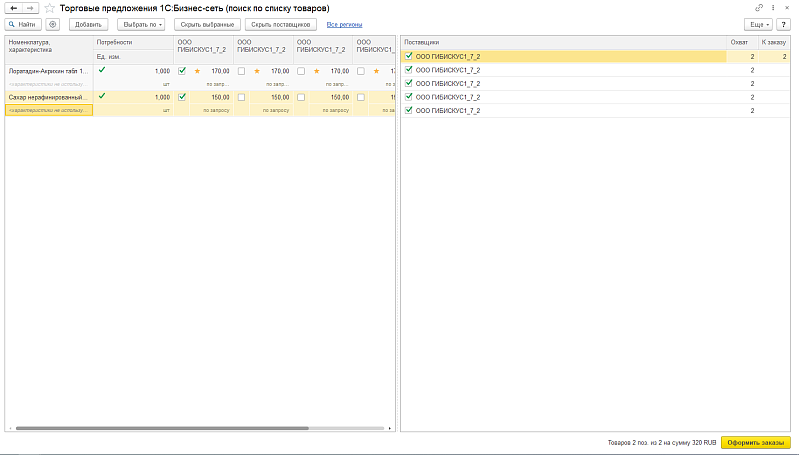Uncheck first supplier offer for Лоратадин-Акрихин
This screenshot has height=455, width=799.
[182, 71]
